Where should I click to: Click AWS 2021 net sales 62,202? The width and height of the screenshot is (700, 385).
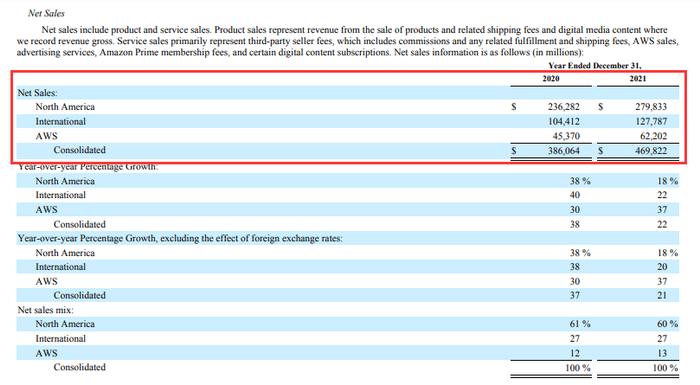pyautogui.click(x=654, y=136)
